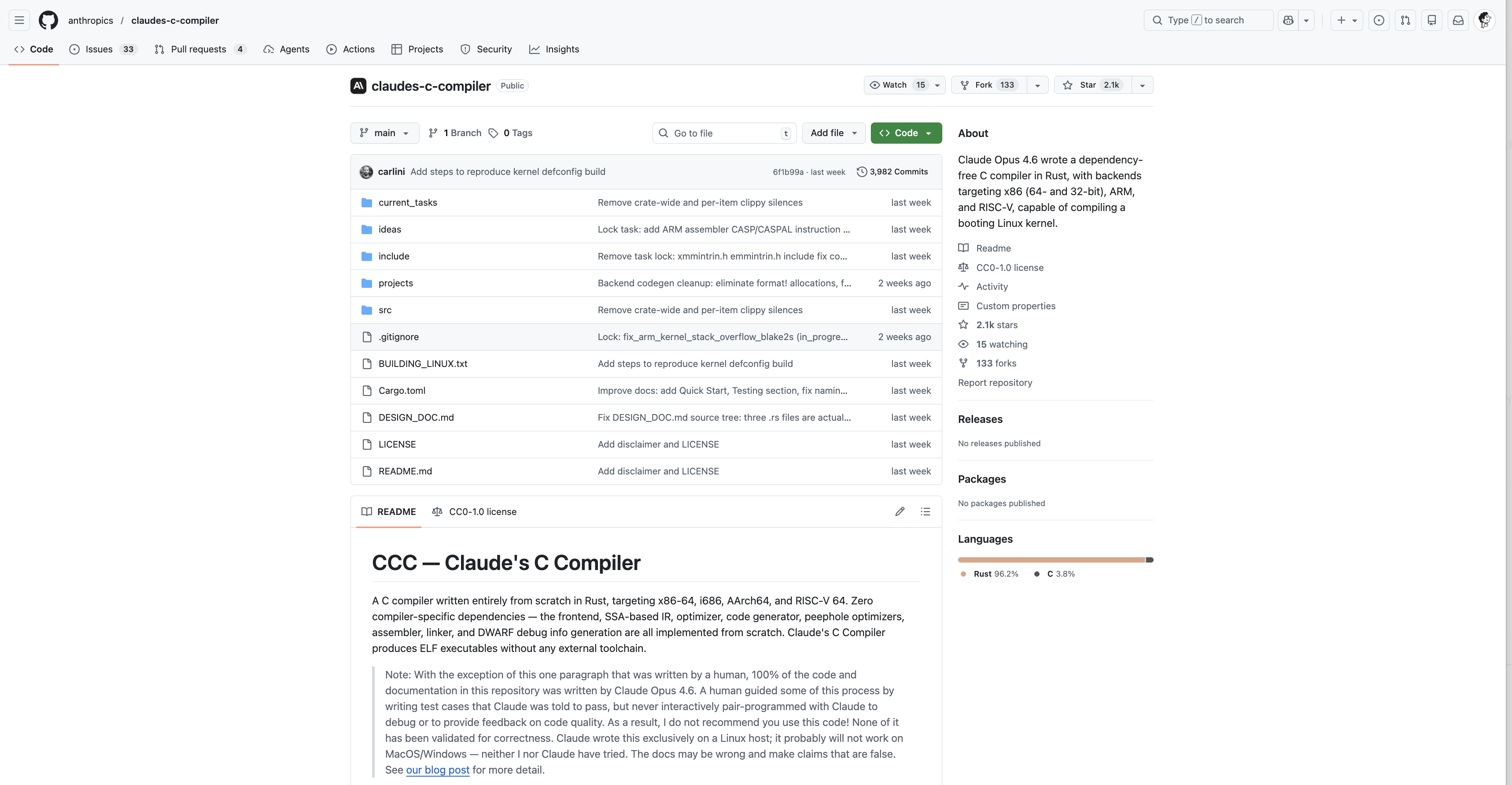Screen dimensions: 1512x785
Task: Open the README outline list icon
Action: [926, 511]
